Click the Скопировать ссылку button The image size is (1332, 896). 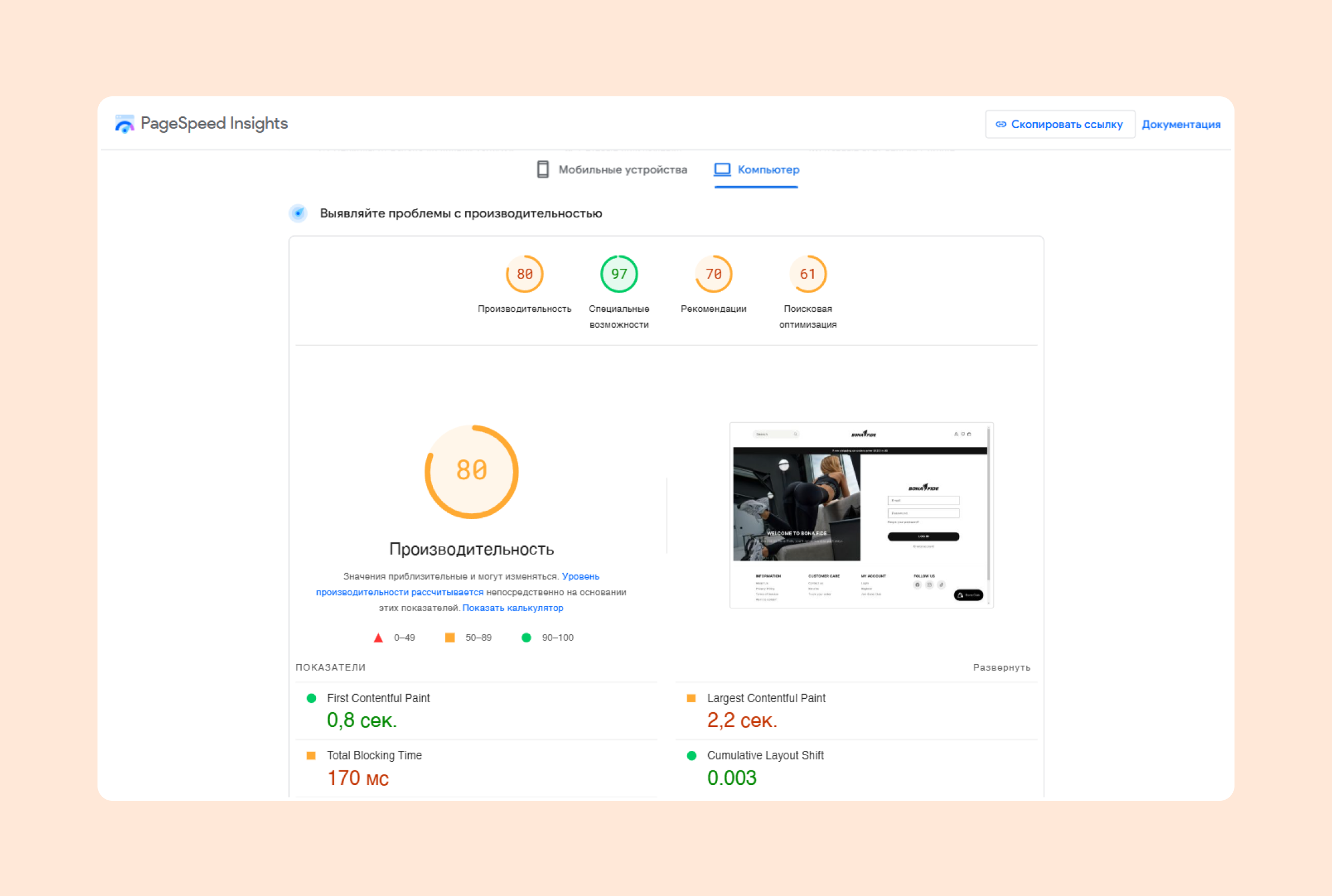point(1059,124)
